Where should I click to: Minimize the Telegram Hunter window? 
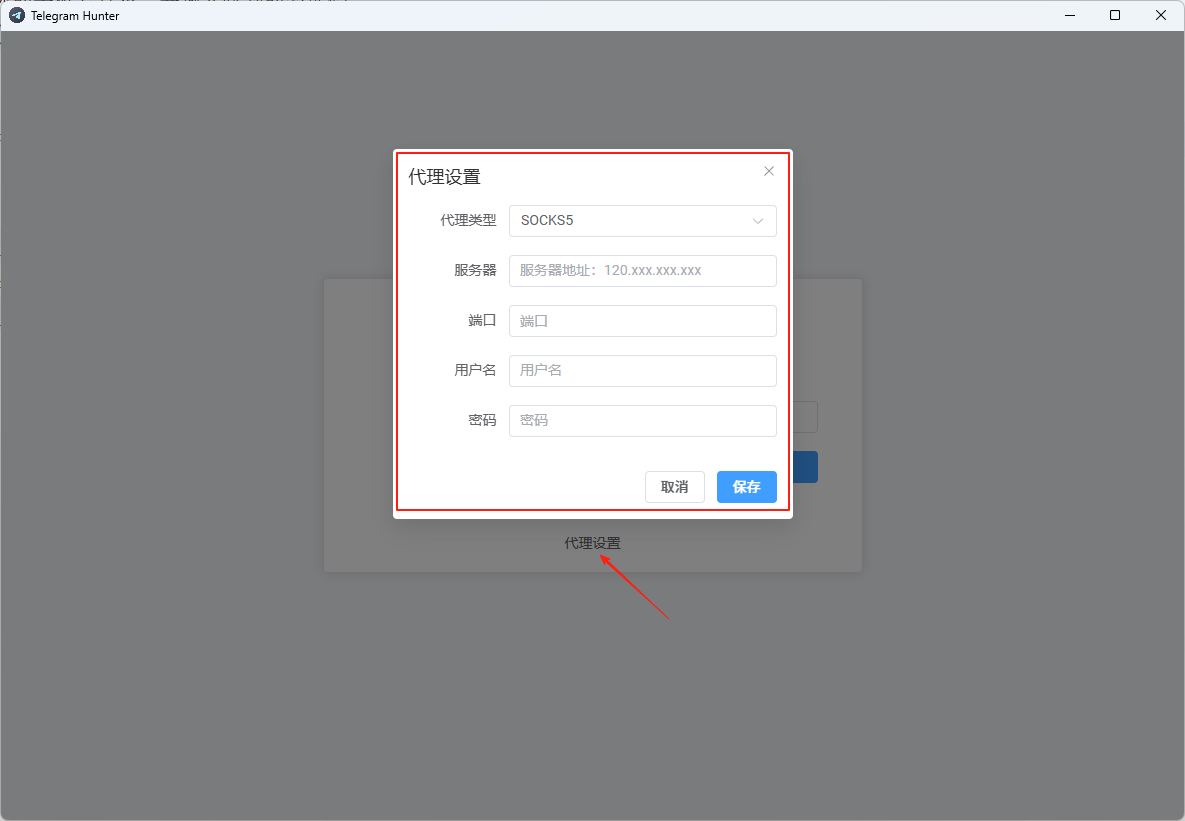[1069, 15]
